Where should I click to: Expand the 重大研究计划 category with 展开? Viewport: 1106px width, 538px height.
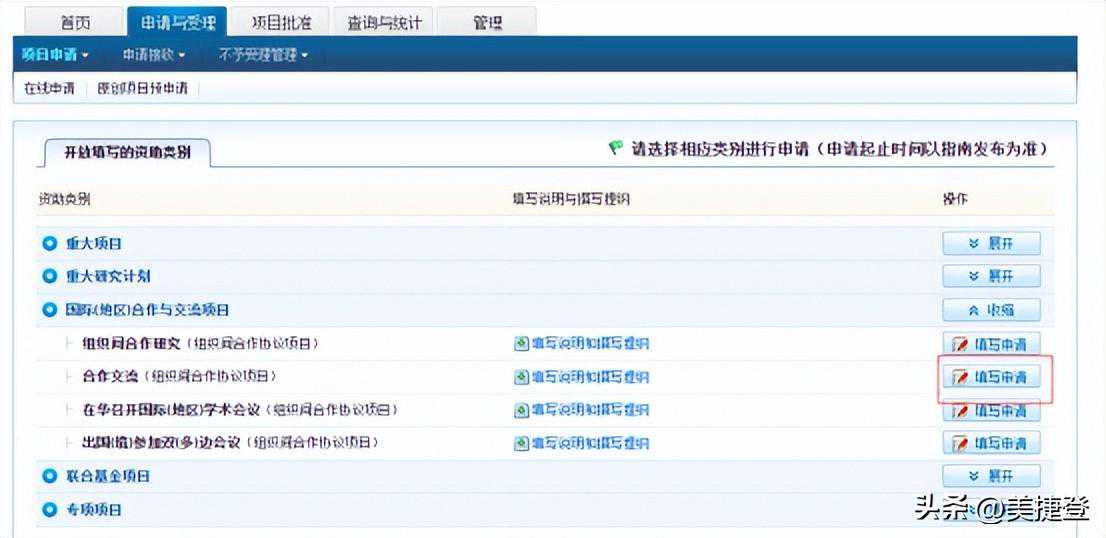[992, 276]
